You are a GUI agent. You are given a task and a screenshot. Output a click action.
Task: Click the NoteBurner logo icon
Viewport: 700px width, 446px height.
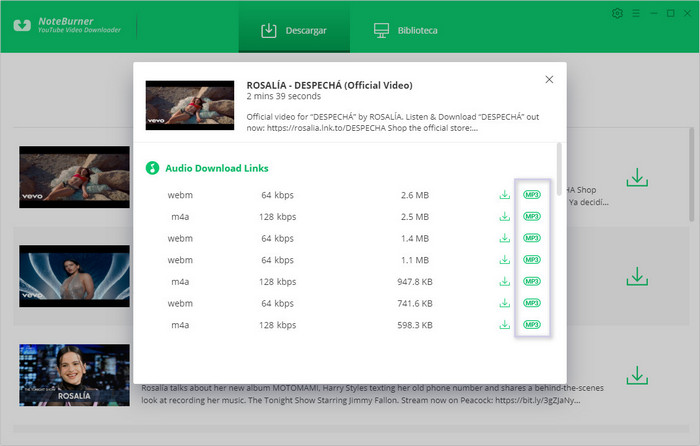(x=22, y=25)
